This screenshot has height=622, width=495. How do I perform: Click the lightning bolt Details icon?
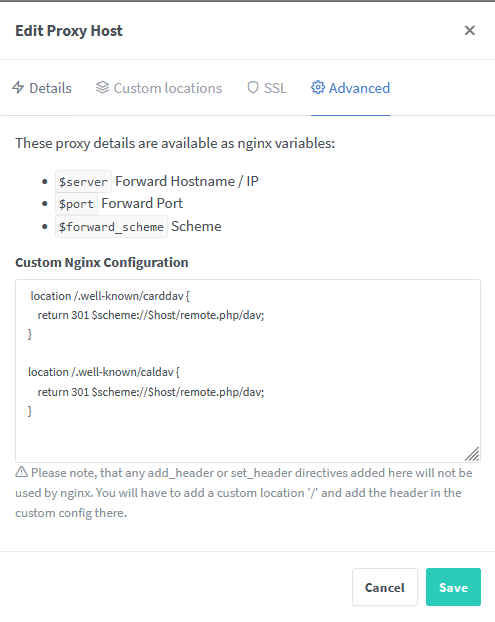click(x=18, y=88)
